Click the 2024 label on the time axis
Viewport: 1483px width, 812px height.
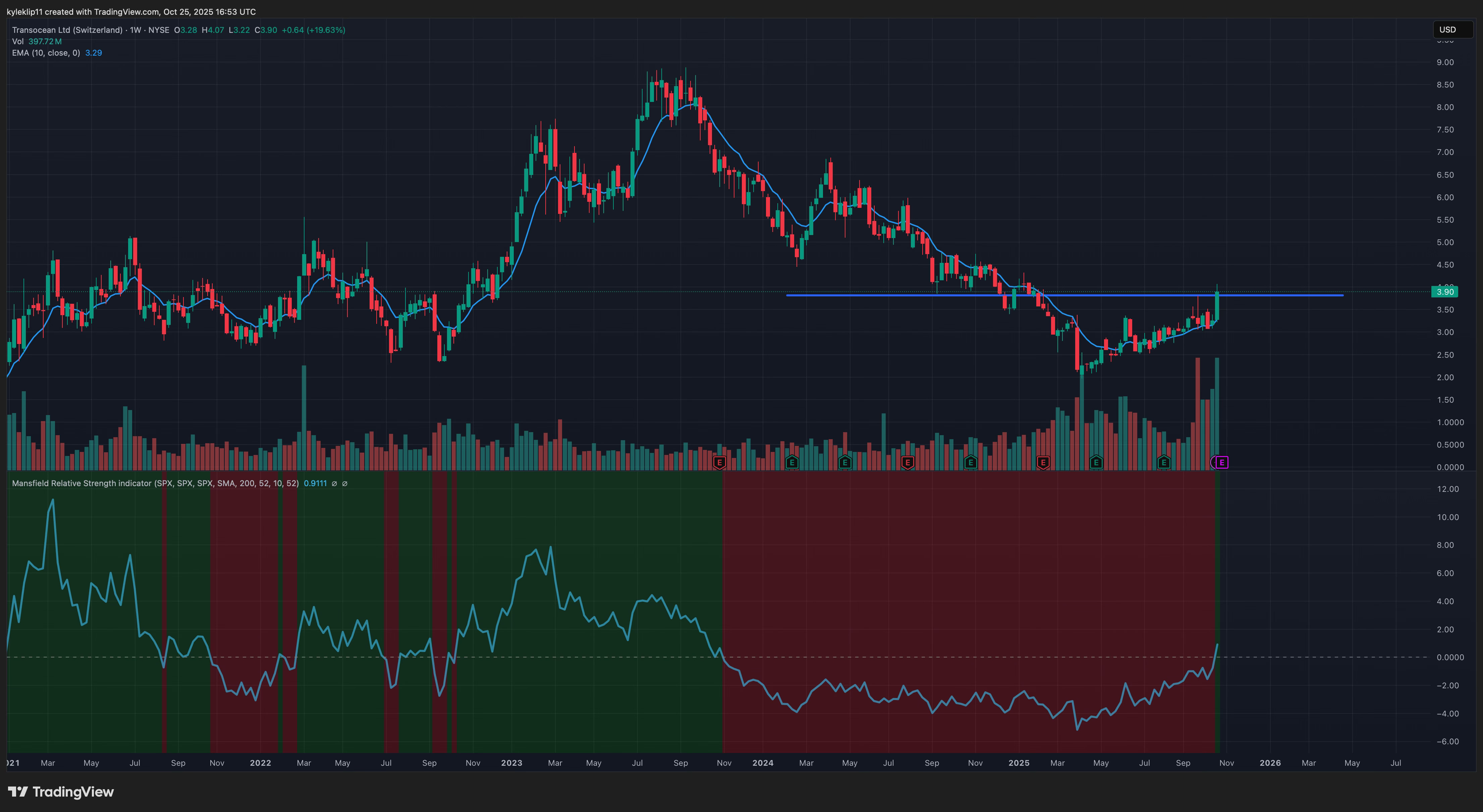763,763
